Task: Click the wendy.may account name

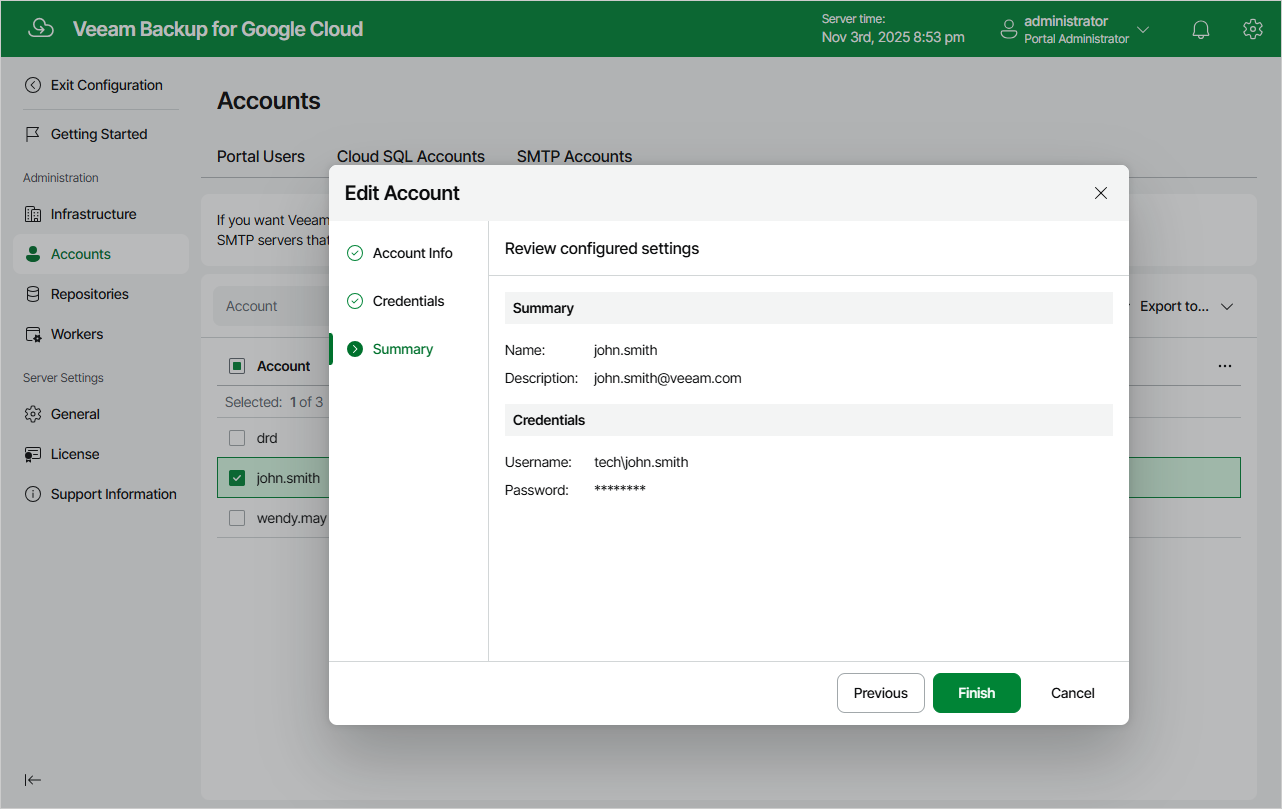Action: (292, 518)
